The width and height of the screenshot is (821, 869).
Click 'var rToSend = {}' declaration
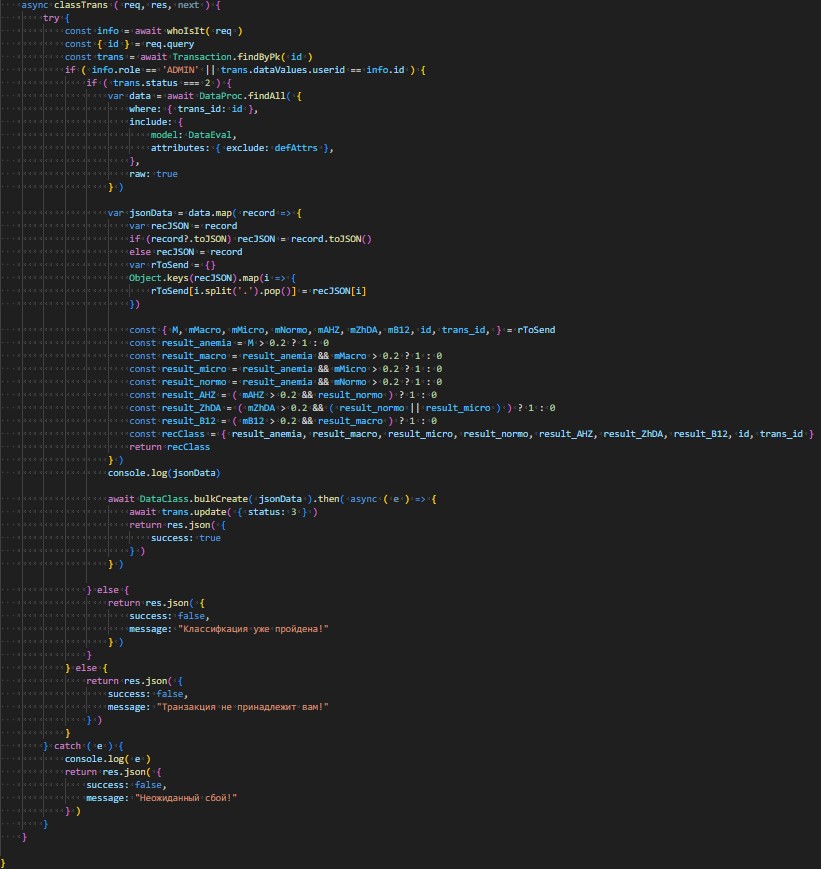pyautogui.click(x=172, y=265)
